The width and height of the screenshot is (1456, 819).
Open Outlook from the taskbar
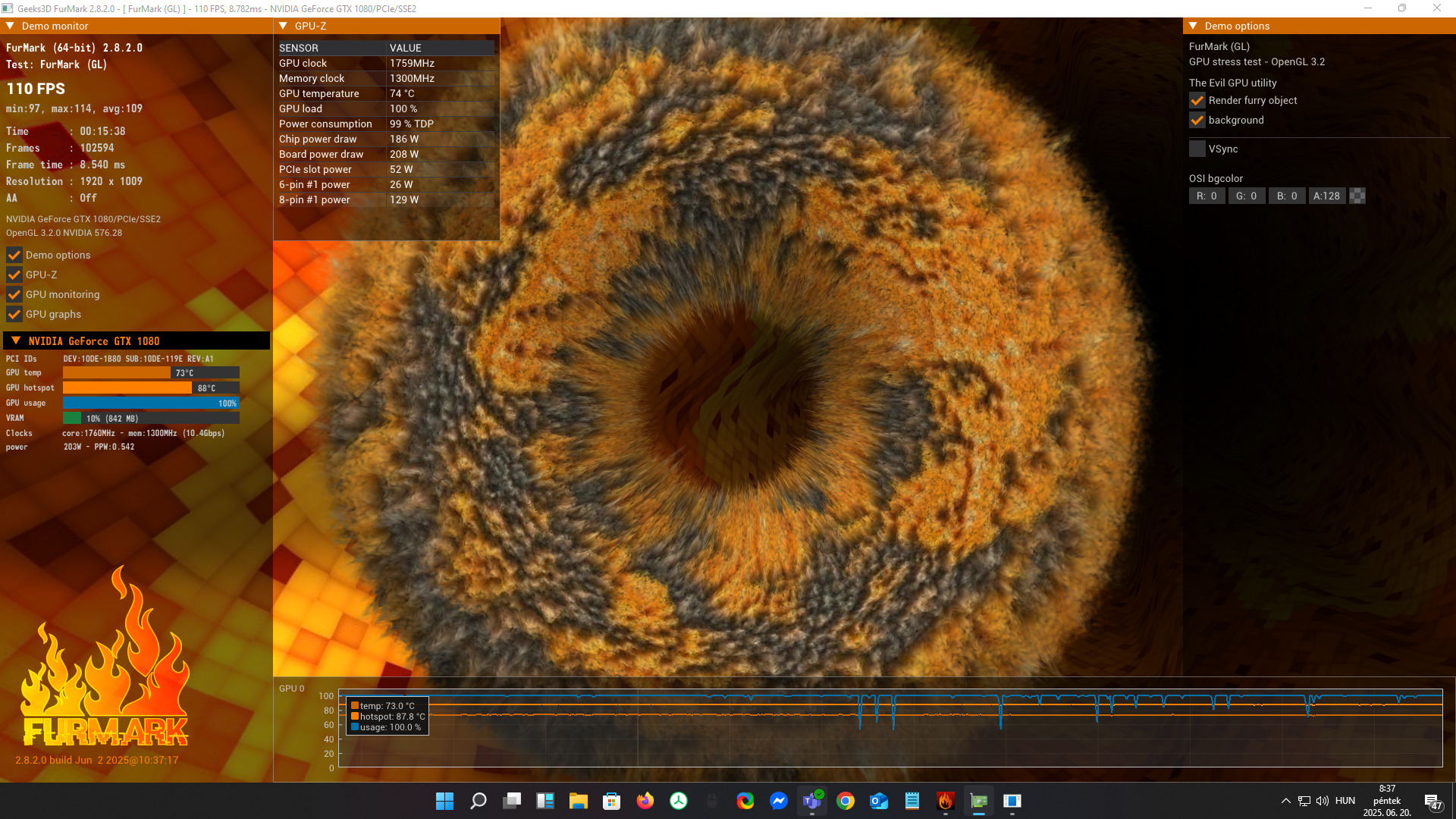(x=879, y=801)
